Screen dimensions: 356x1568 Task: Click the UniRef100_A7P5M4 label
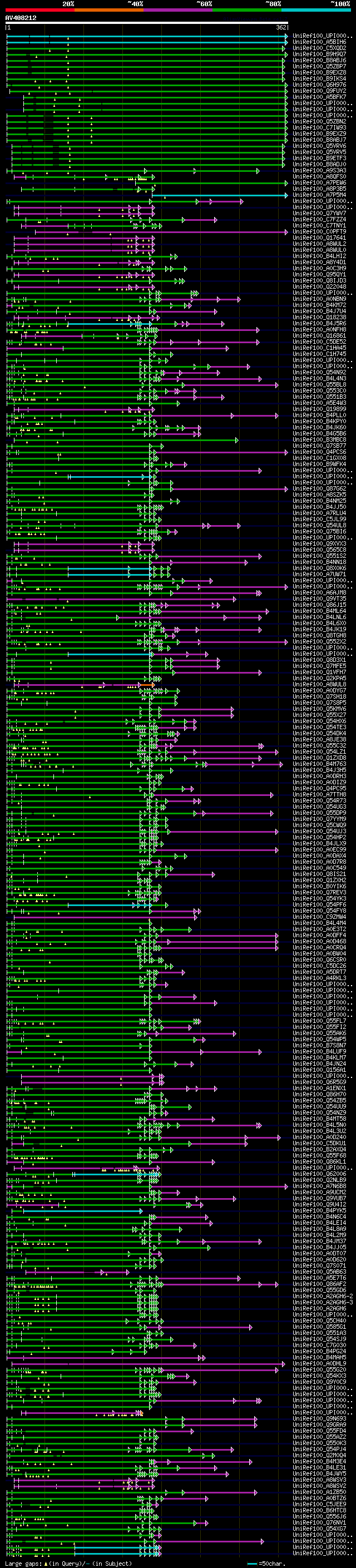click(x=319, y=195)
